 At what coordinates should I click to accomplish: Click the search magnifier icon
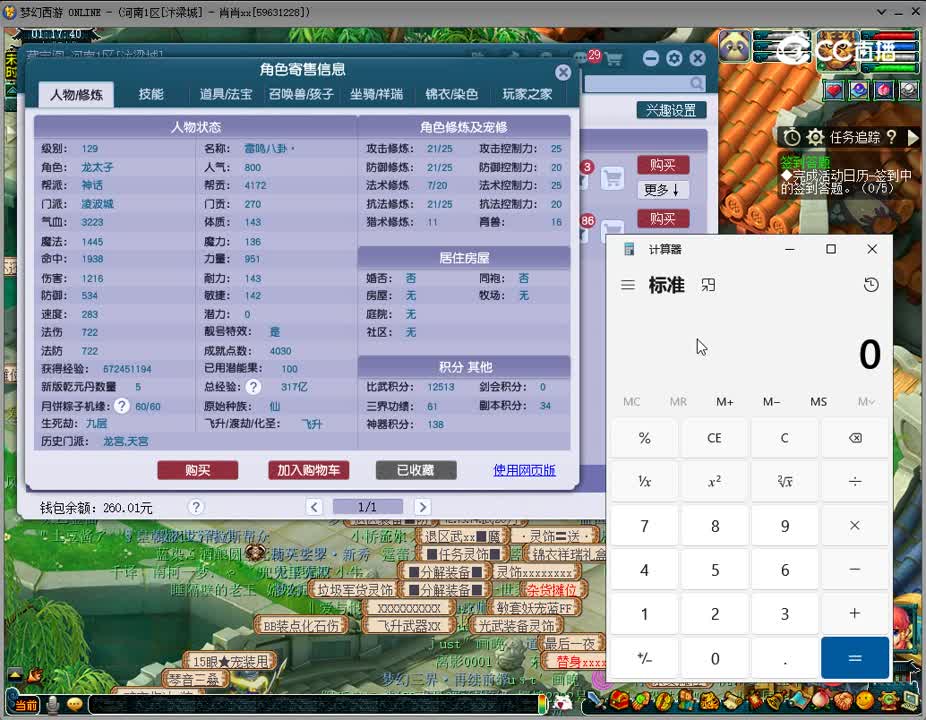(x=697, y=83)
